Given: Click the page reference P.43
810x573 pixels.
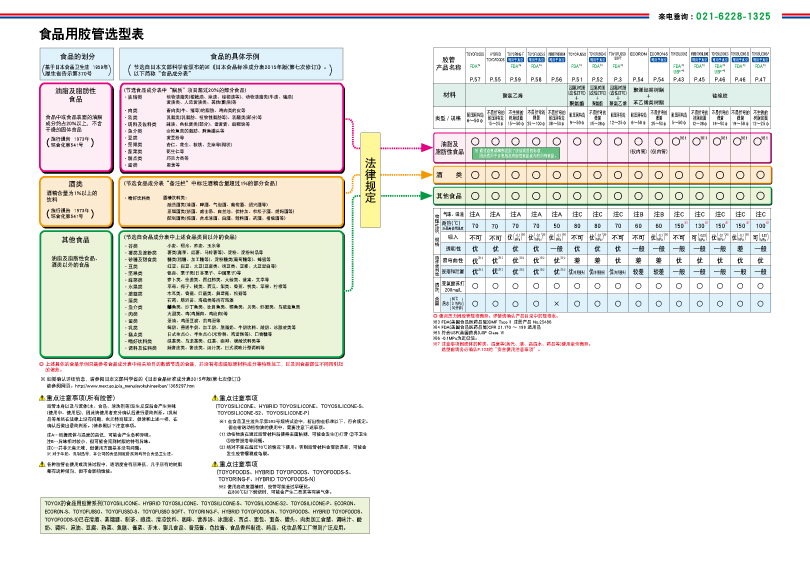Looking at the screenshot, I should point(678,80).
